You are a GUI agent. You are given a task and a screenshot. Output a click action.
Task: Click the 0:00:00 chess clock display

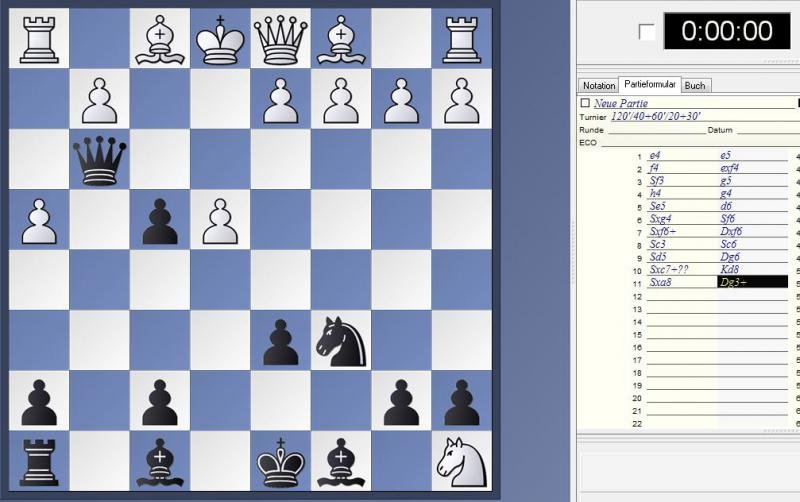(726, 31)
